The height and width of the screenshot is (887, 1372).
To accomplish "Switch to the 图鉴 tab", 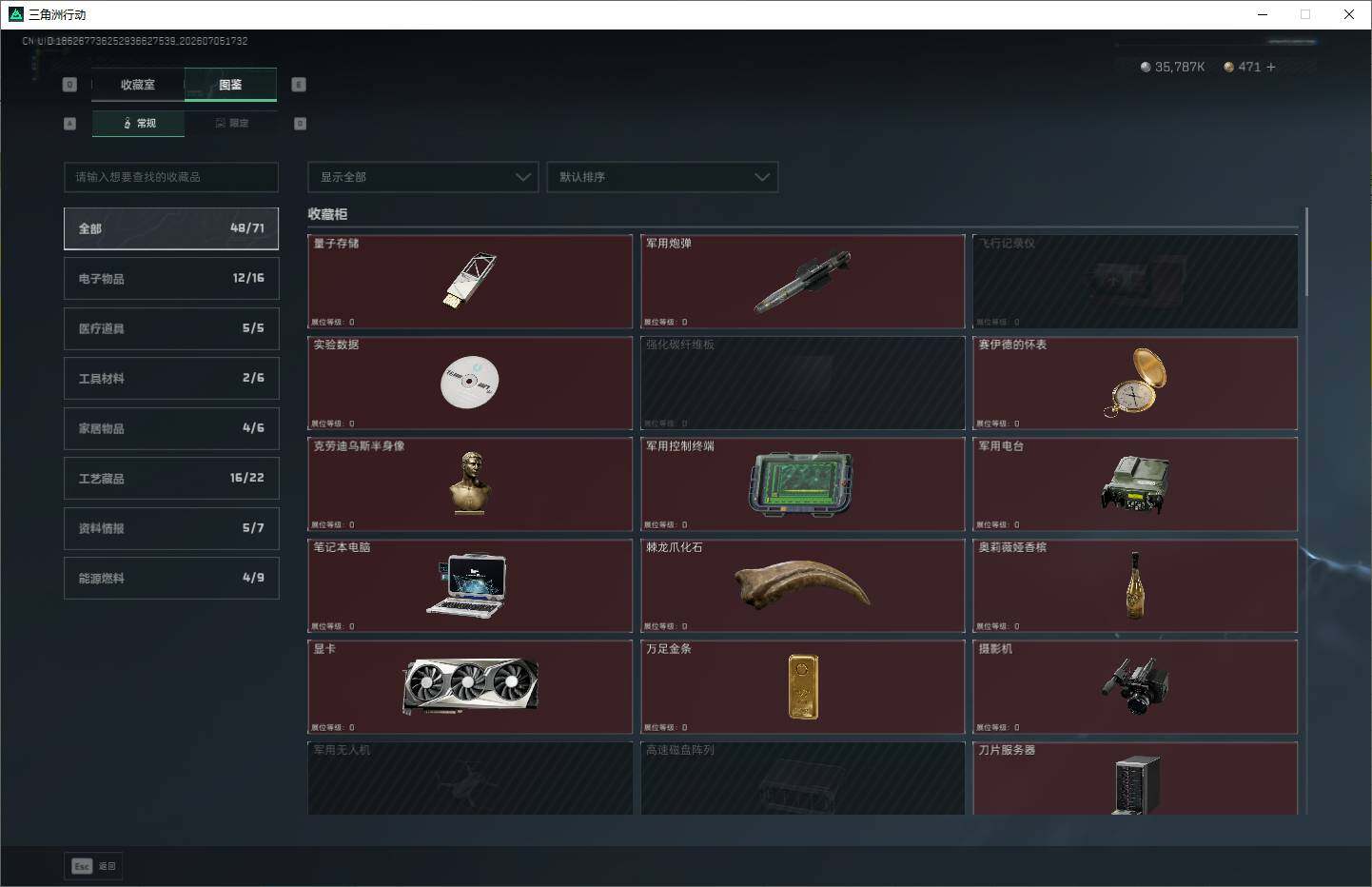I will (230, 85).
